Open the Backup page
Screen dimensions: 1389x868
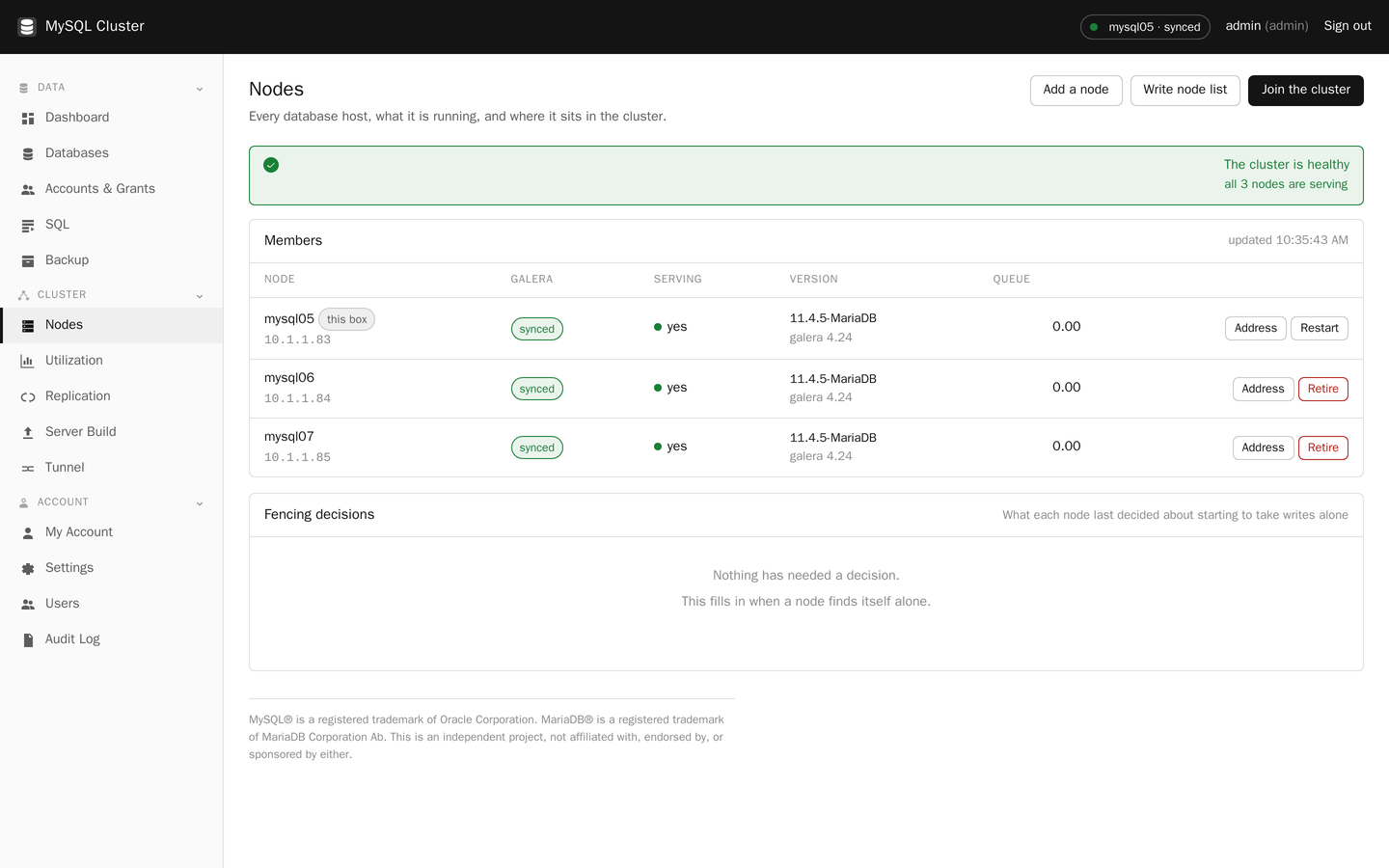coord(112,260)
